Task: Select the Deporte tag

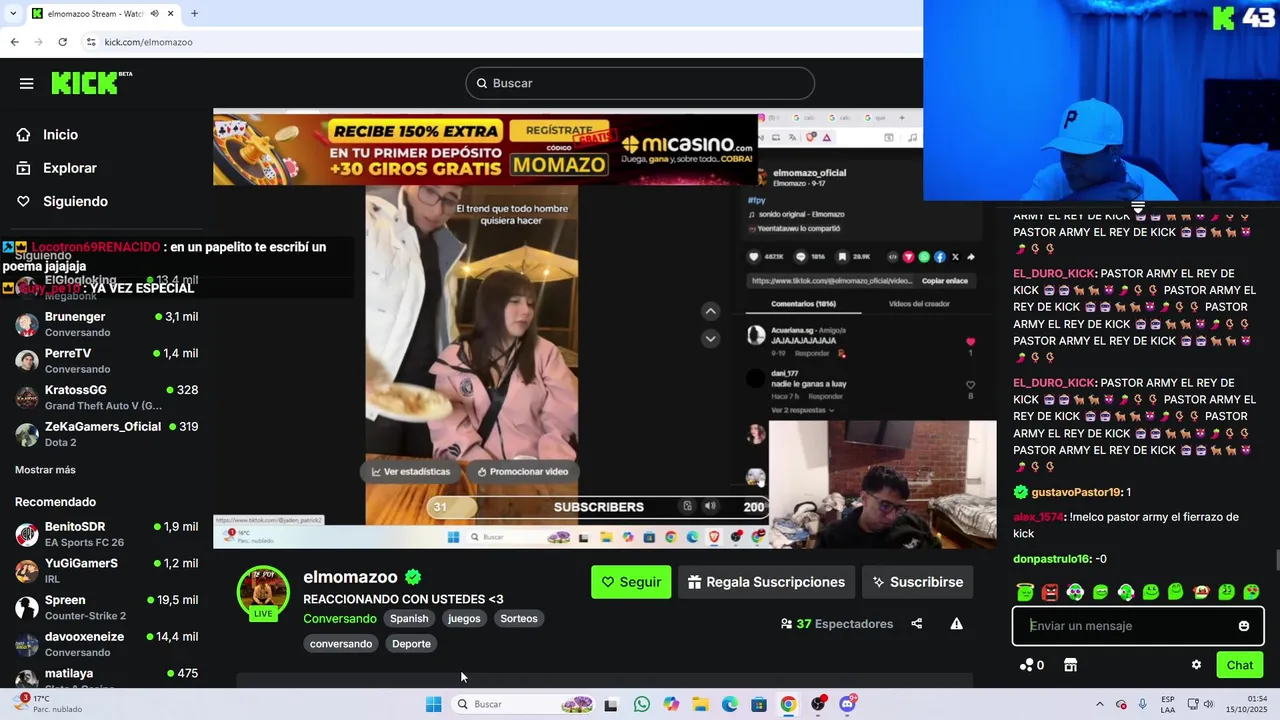Action: click(x=411, y=644)
